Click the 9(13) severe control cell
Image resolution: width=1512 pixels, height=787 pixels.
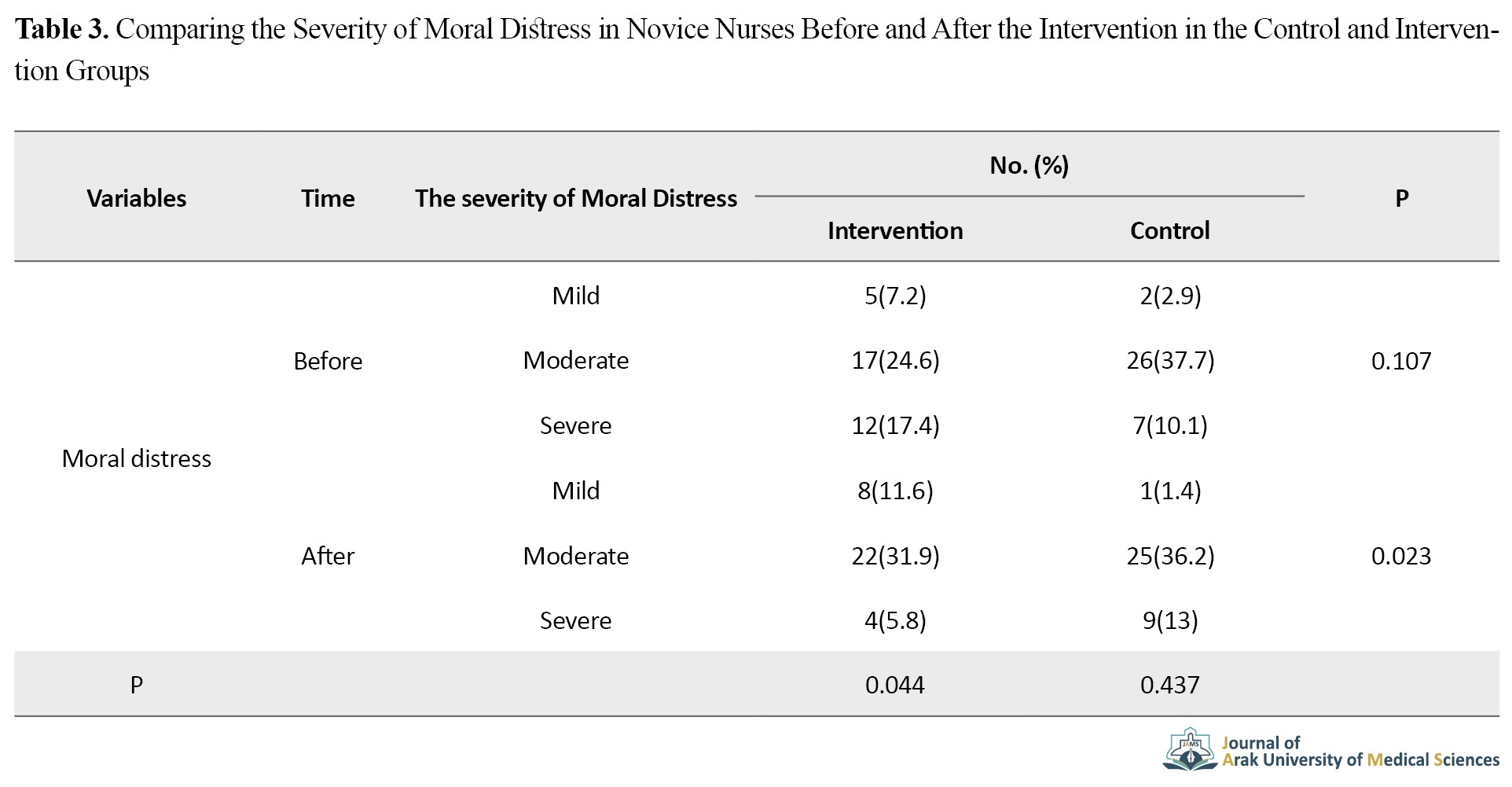(1171, 620)
